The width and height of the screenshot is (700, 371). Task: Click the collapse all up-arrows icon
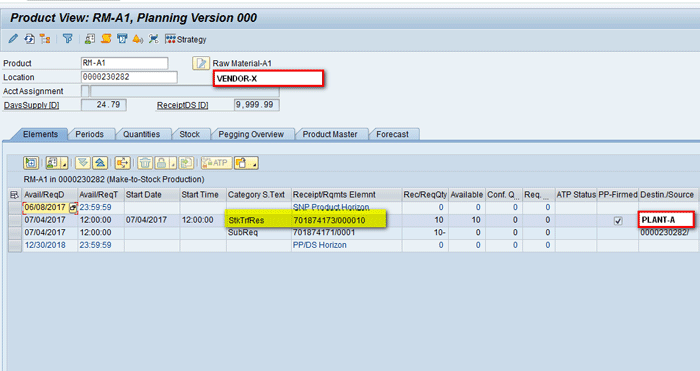[100, 163]
